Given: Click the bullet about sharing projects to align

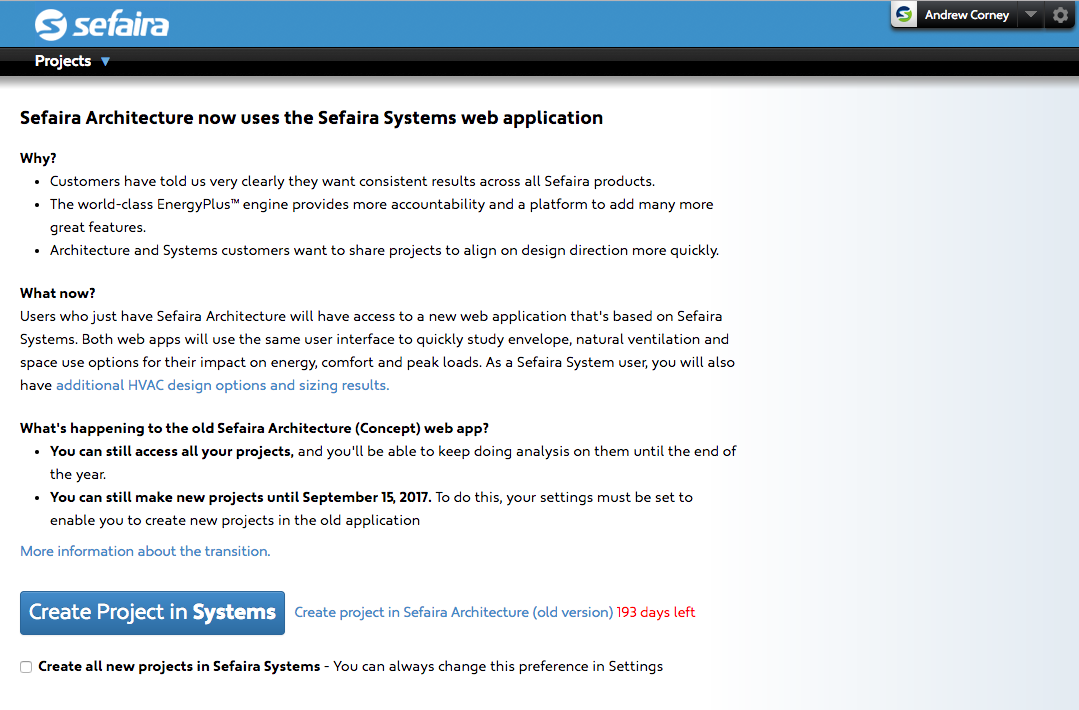Looking at the screenshot, I should pyautogui.click(x=385, y=250).
